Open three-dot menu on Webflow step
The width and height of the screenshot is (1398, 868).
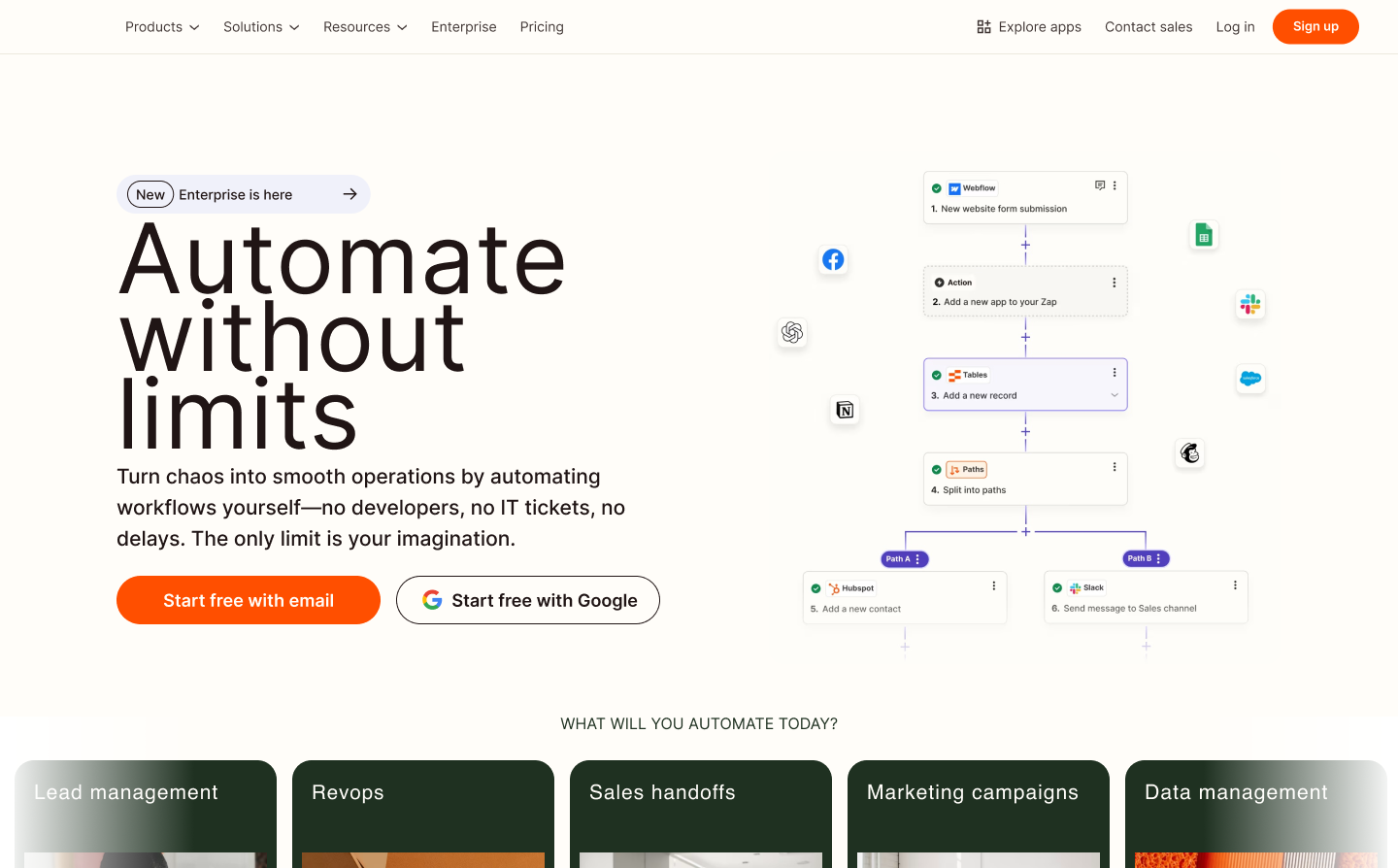(x=1115, y=185)
